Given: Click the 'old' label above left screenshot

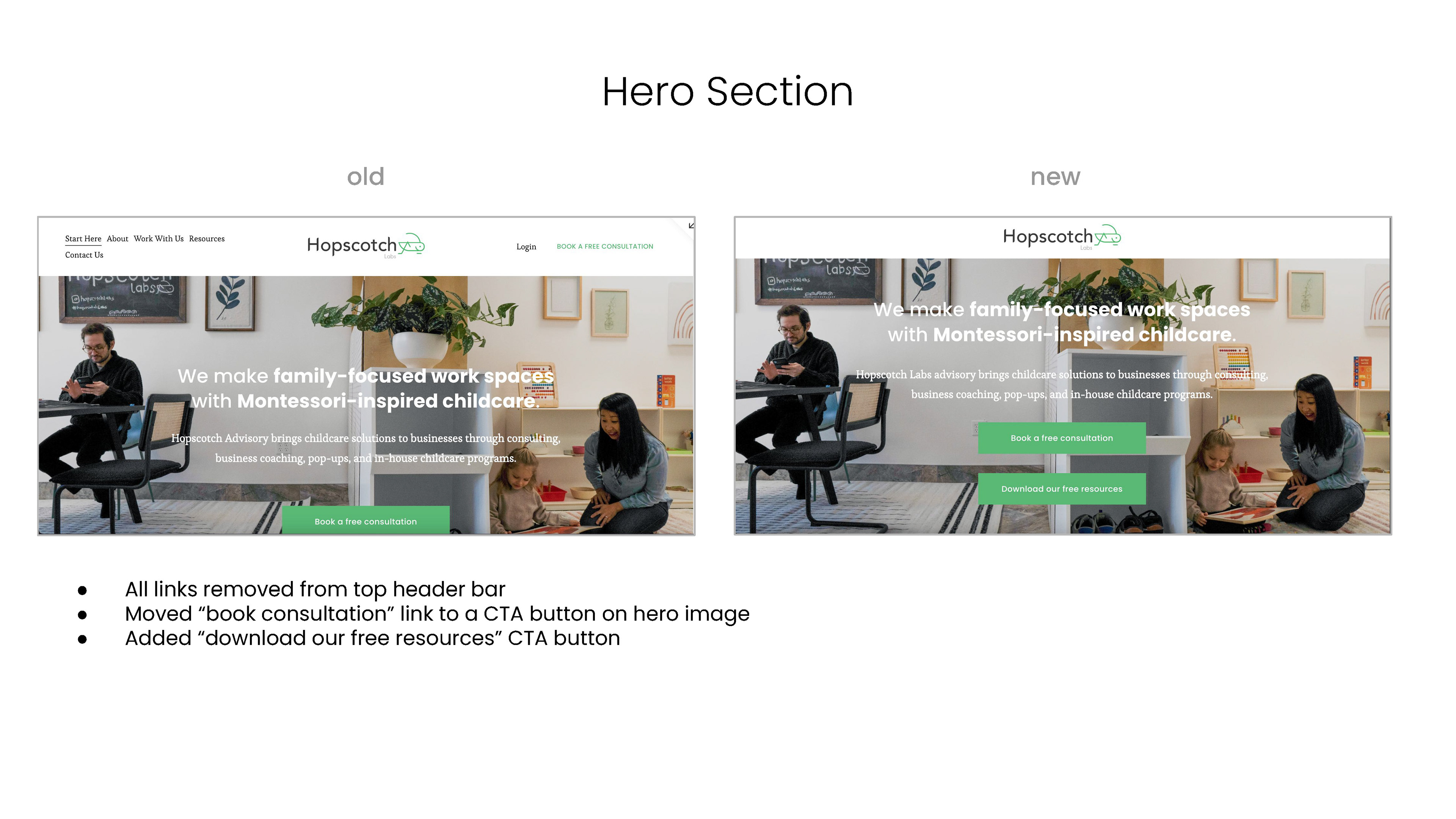Looking at the screenshot, I should 366,177.
